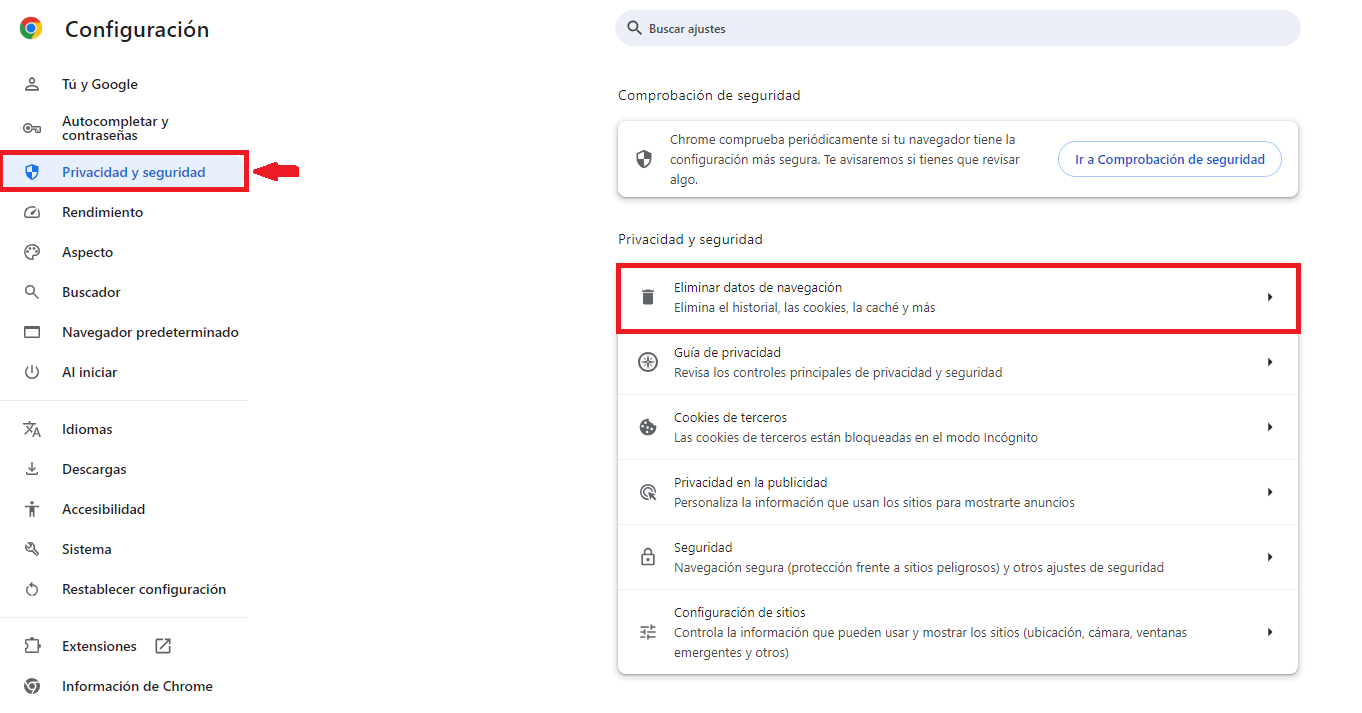Open Accesibilidad via its accessibility icon
The image size is (1362, 713).
click(33, 508)
